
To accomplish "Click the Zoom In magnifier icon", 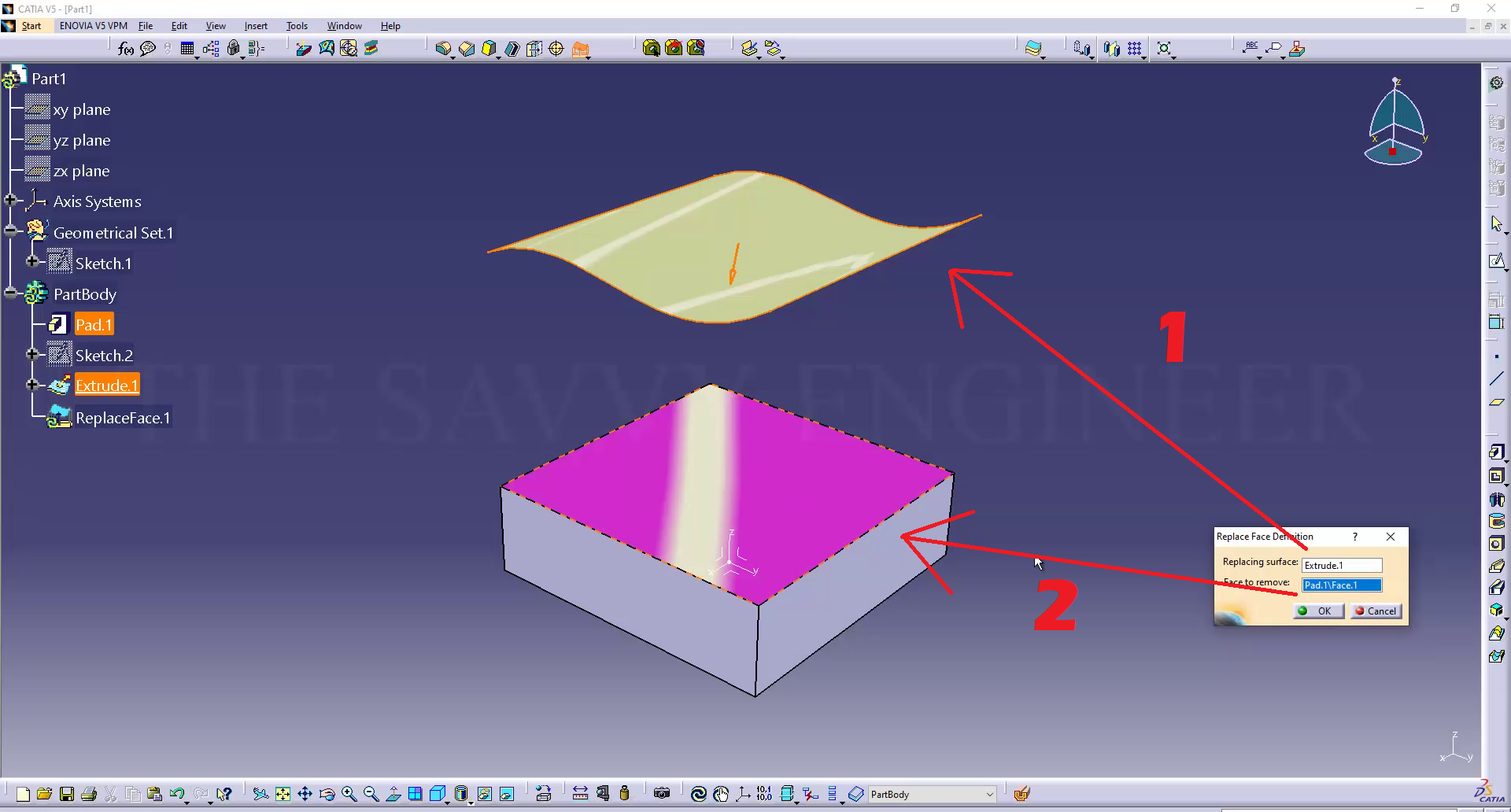I will coord(349,794).
